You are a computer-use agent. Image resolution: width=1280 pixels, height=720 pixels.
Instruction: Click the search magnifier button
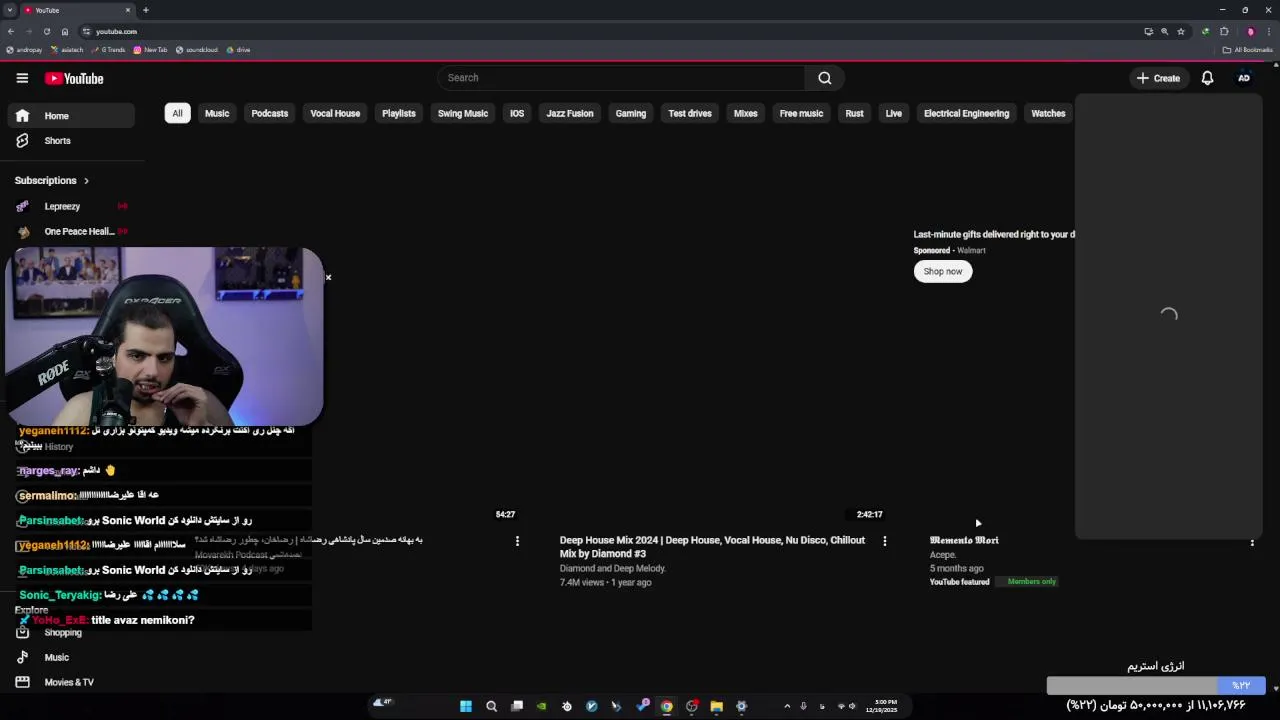click(x=824, y=78)
